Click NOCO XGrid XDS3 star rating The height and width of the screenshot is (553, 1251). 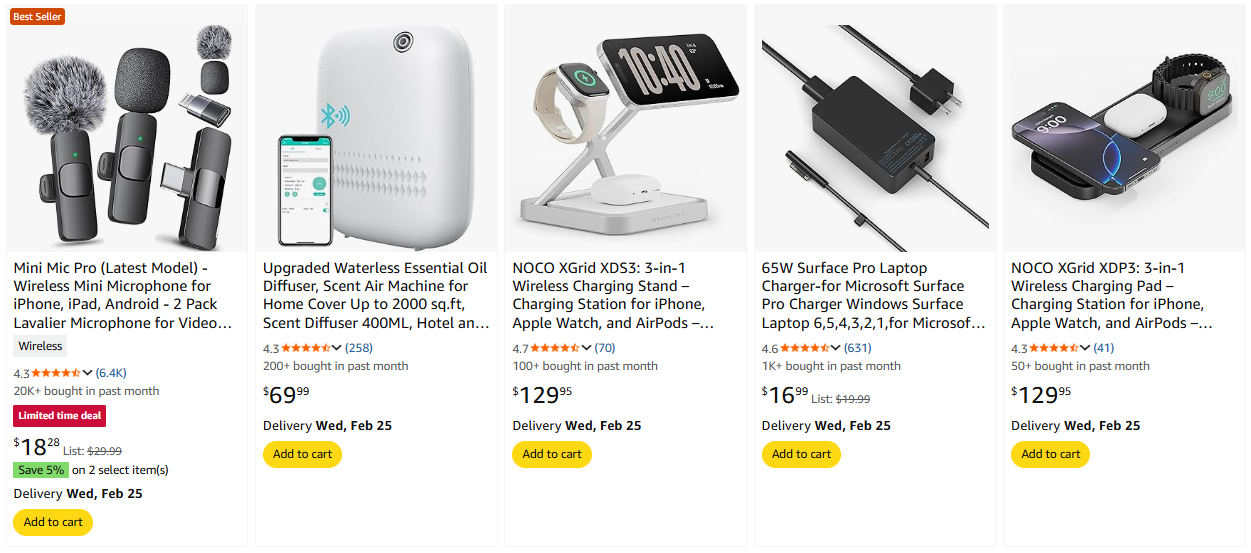[x=555, y=348]
